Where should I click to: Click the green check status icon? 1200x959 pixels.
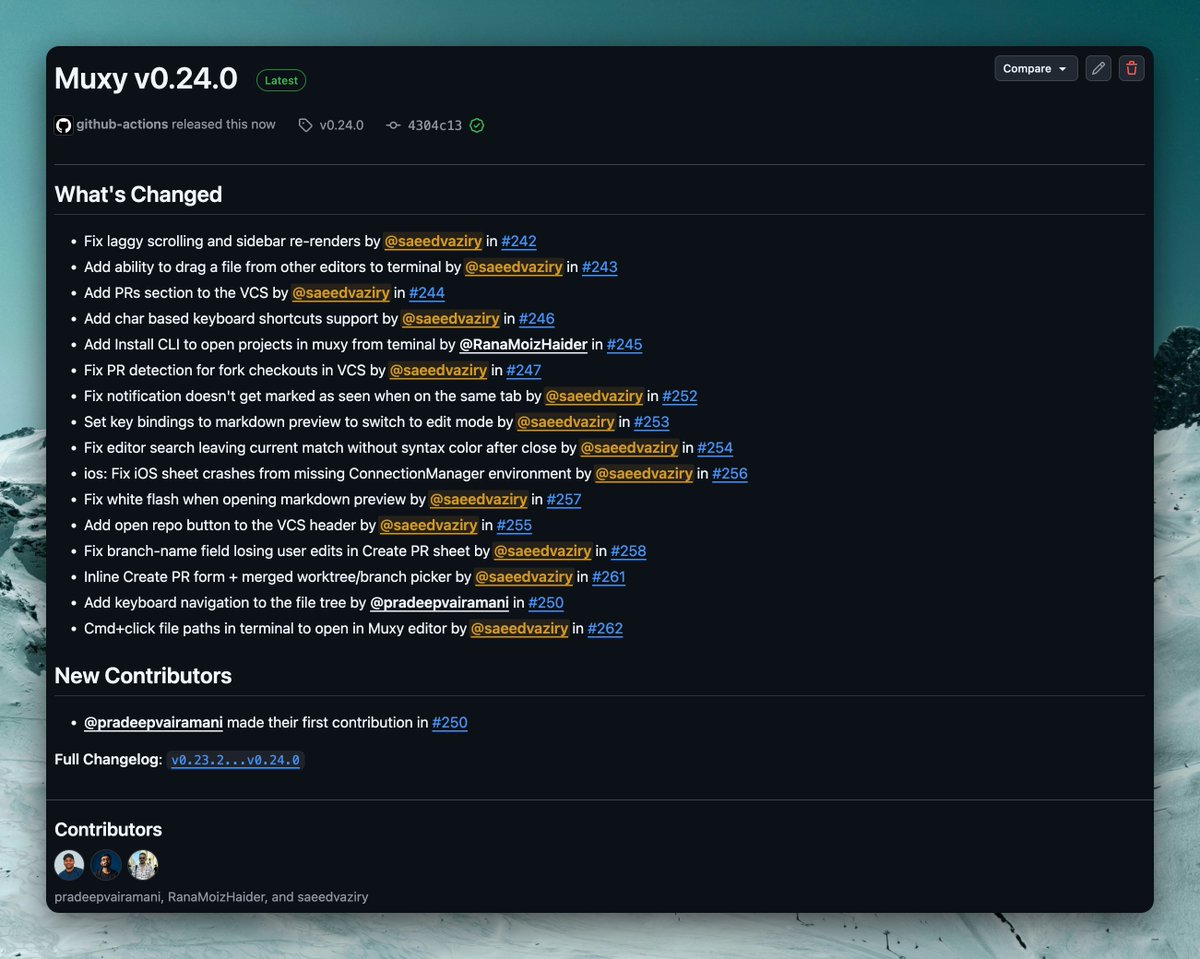(477, 126)
